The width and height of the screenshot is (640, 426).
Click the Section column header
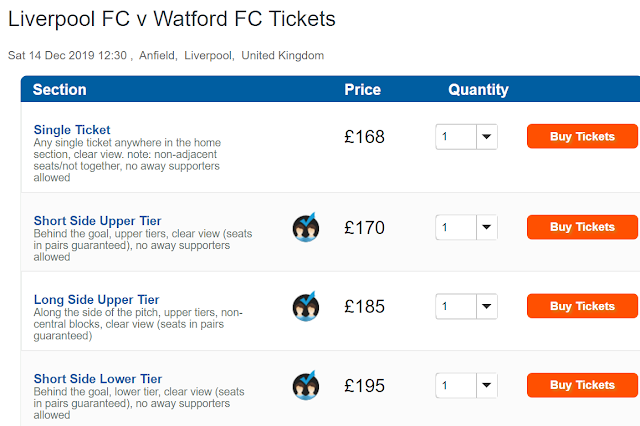[x=60, y=90]
